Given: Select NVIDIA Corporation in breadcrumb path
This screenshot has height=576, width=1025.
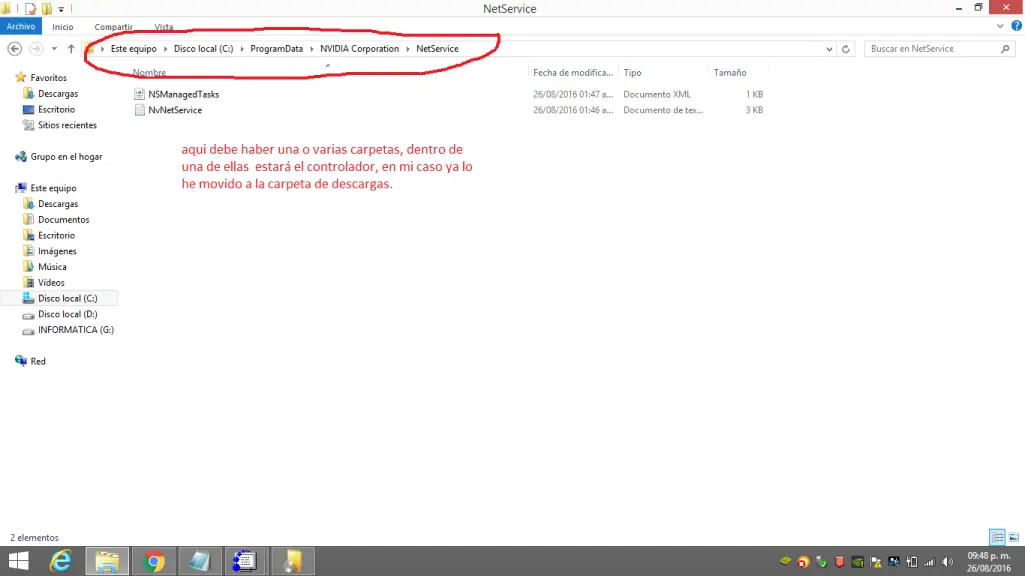Looking at the screenshot, I should 360,49.
